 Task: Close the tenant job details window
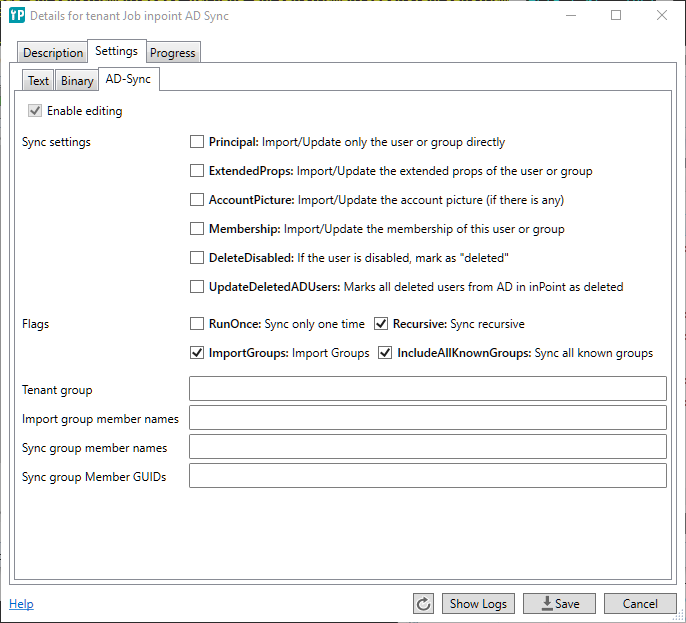(x=662, y=15)
